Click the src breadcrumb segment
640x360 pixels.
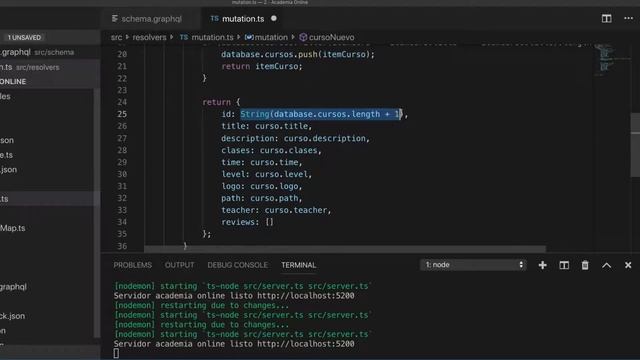tap(116, 37)
